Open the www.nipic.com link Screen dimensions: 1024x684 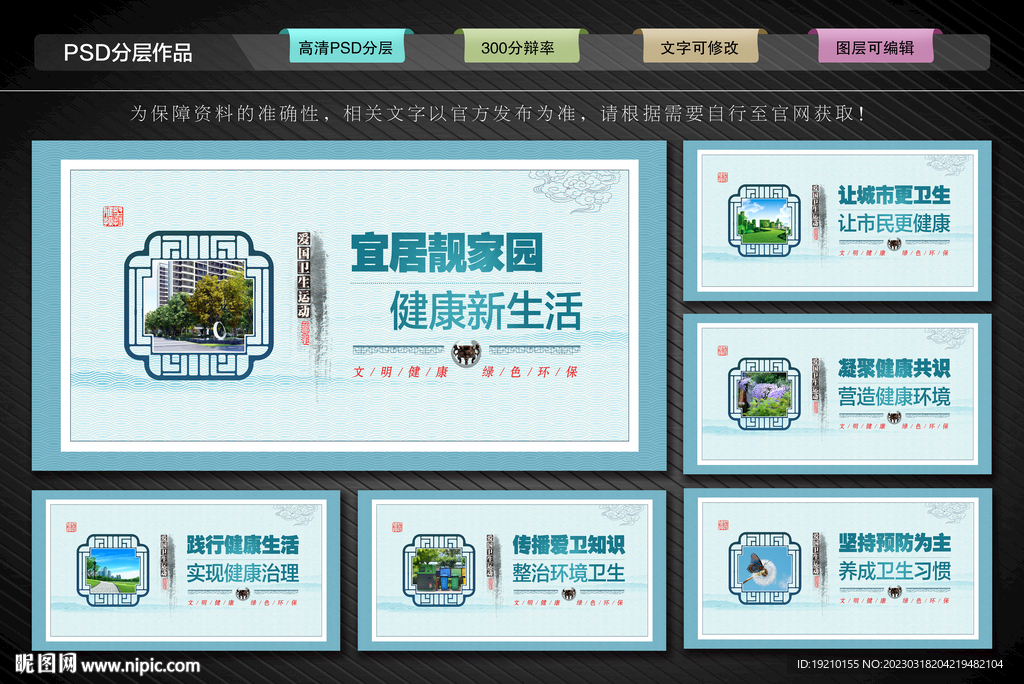[141, 665]
